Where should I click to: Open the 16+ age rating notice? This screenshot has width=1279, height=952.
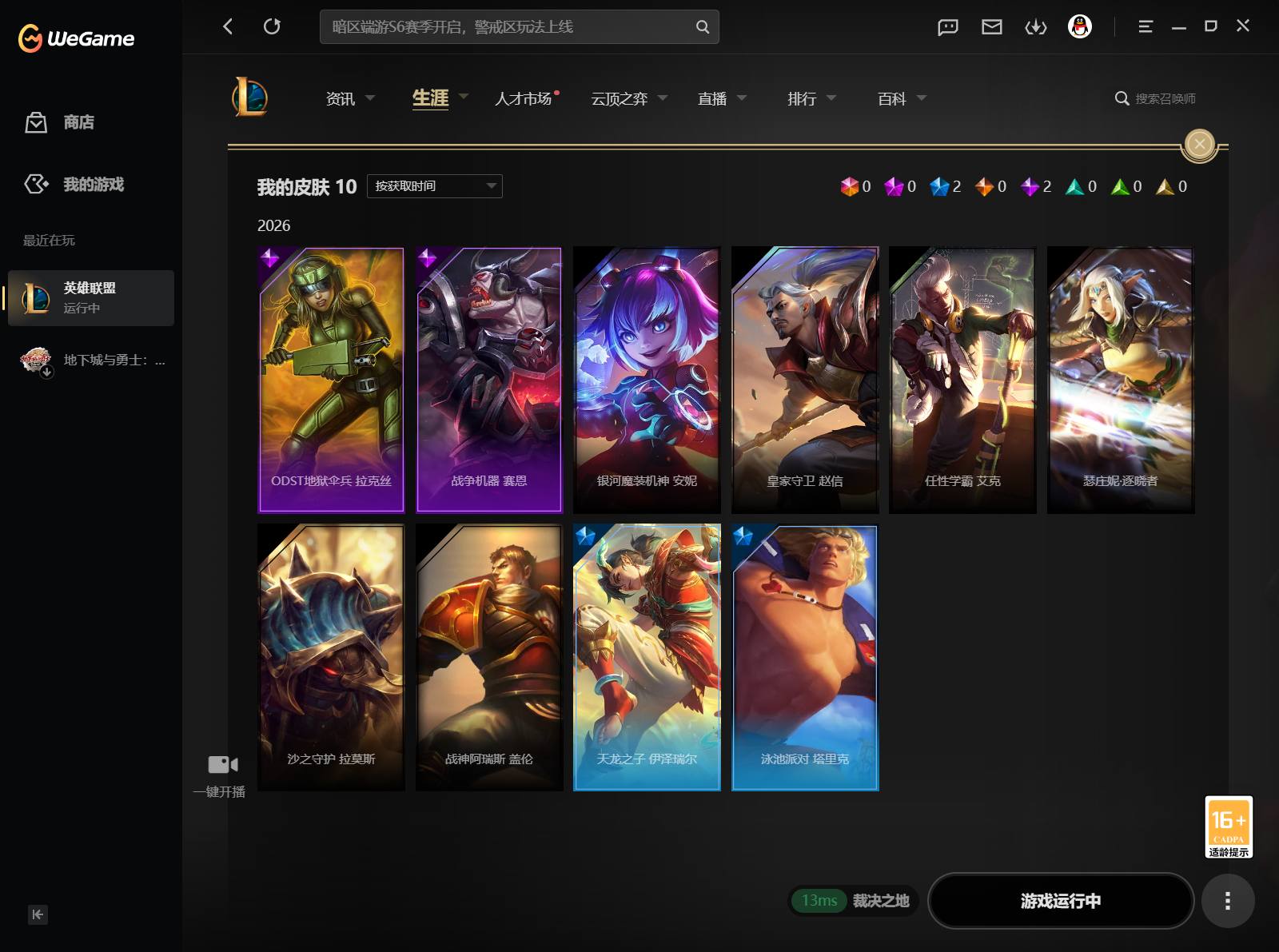[1229, 827]
